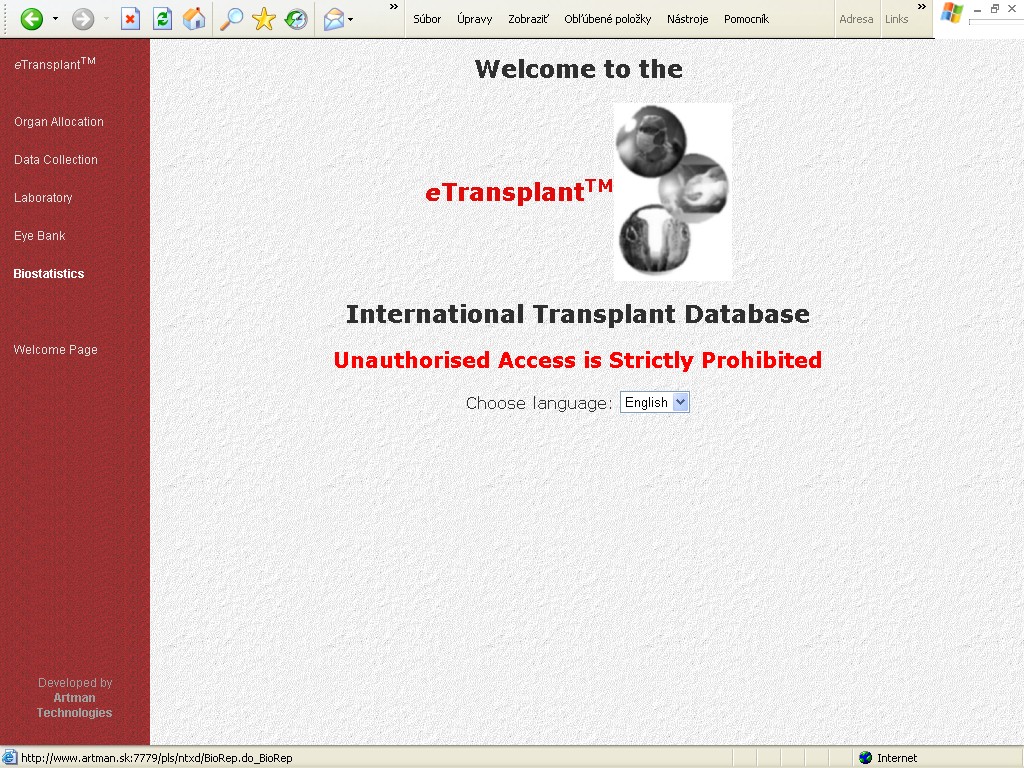Open Search with magnifying glass icon
This screenshot has width=1024, height=768.
coord(231,19)
